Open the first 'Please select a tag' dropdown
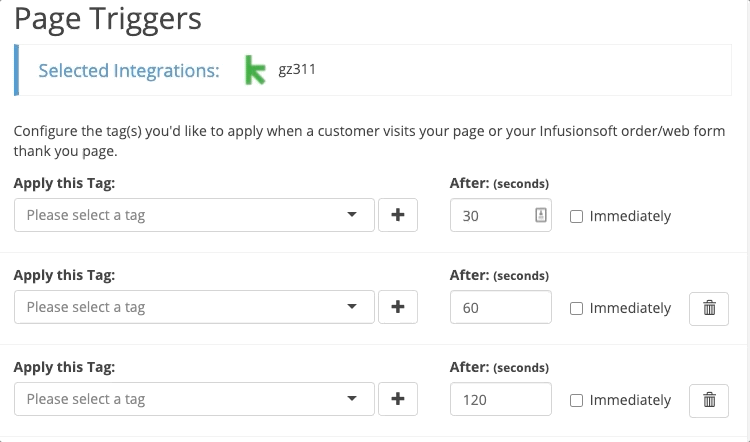 [x=194, y=215]
